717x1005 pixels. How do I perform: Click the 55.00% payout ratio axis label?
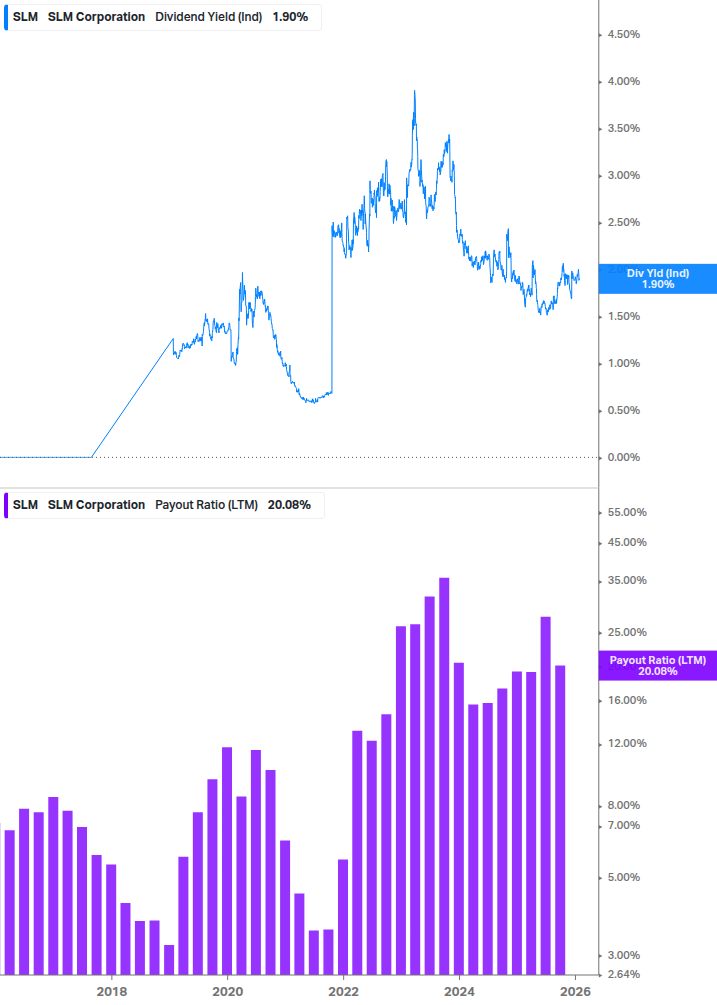coord(627,512)
